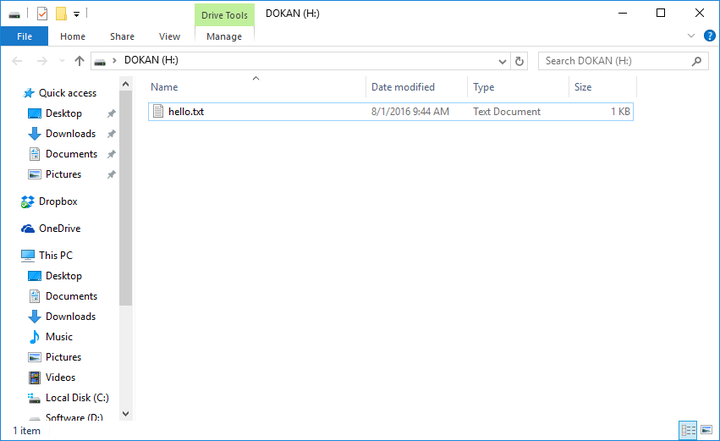Image resolution: width=720 pixels, height=441 pixels.
Task: Expand the address bar breadcrumb chevron
Action: pyautogui.click(x=114, y=61)
